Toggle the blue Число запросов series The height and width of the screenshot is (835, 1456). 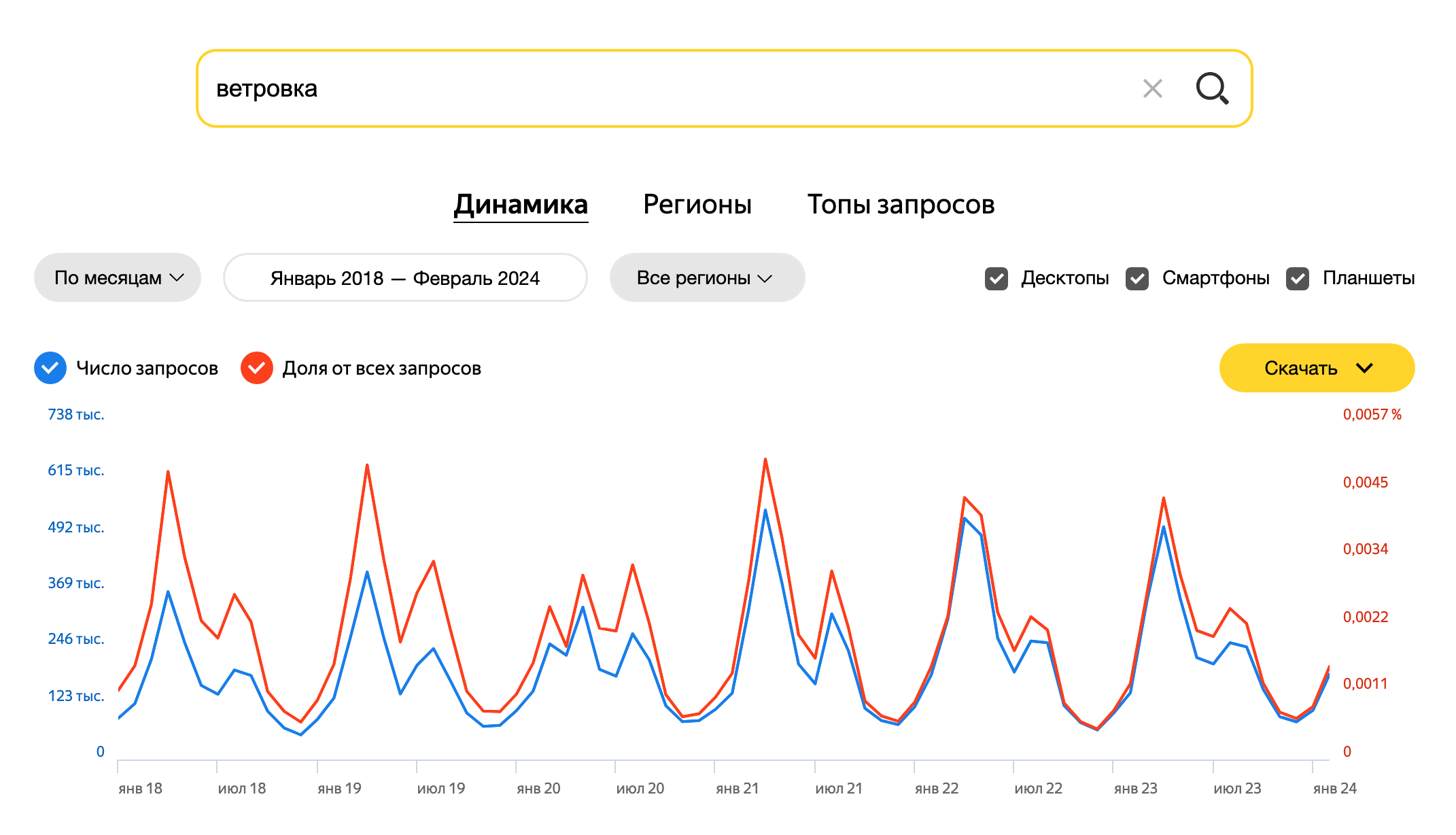(x=50, y=368)
